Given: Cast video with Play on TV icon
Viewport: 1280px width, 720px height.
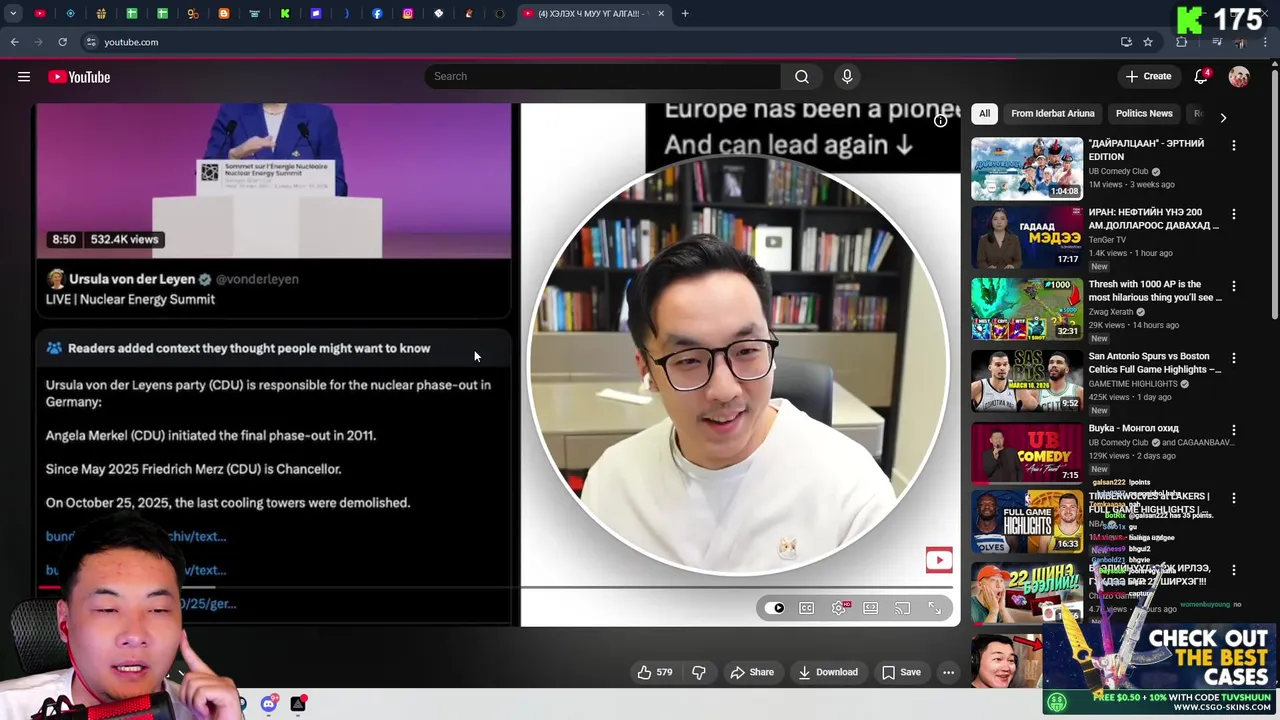Looking at the screenshot, I should point(903,608).
